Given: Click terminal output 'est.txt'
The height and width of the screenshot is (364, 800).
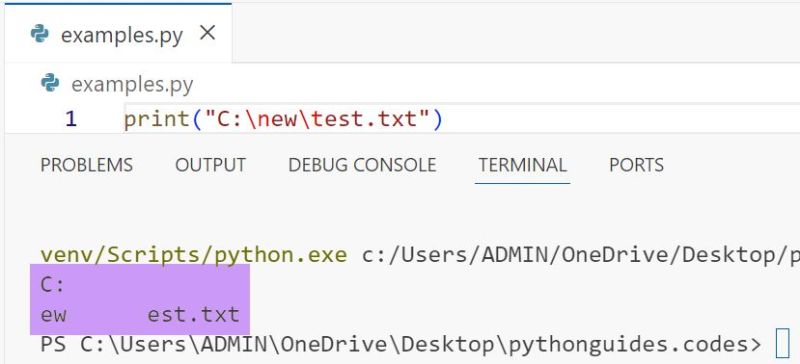Looking at the screenshot, I should [193, 315].
